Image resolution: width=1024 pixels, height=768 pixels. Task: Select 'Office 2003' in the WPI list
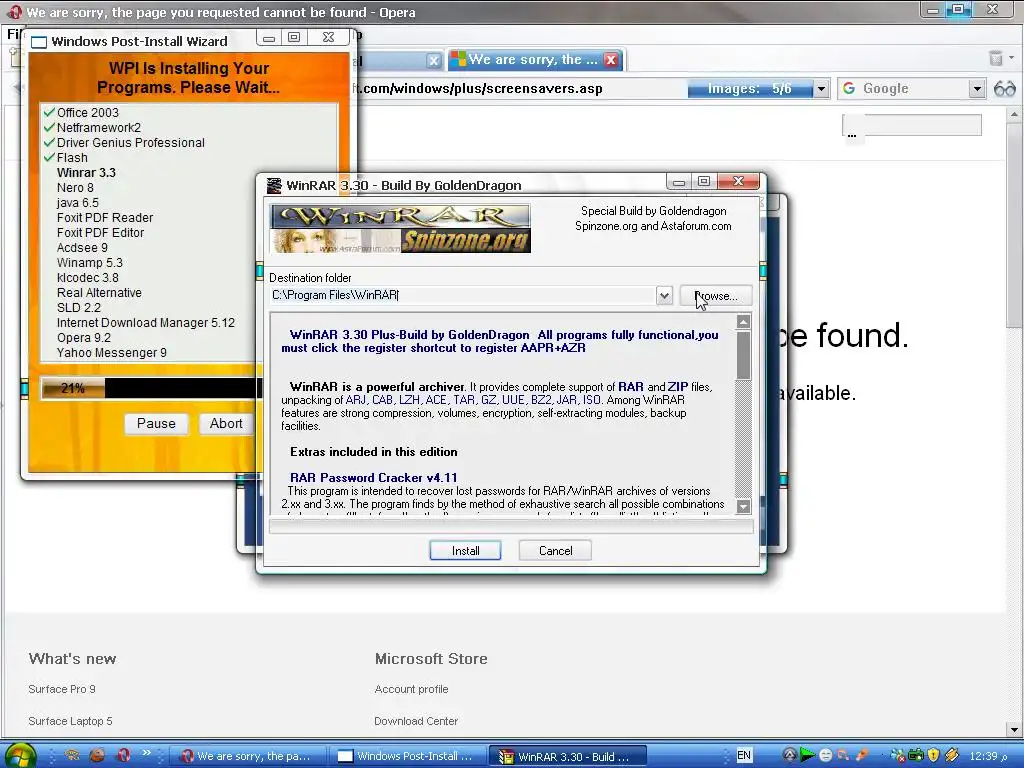pos(88,112)
